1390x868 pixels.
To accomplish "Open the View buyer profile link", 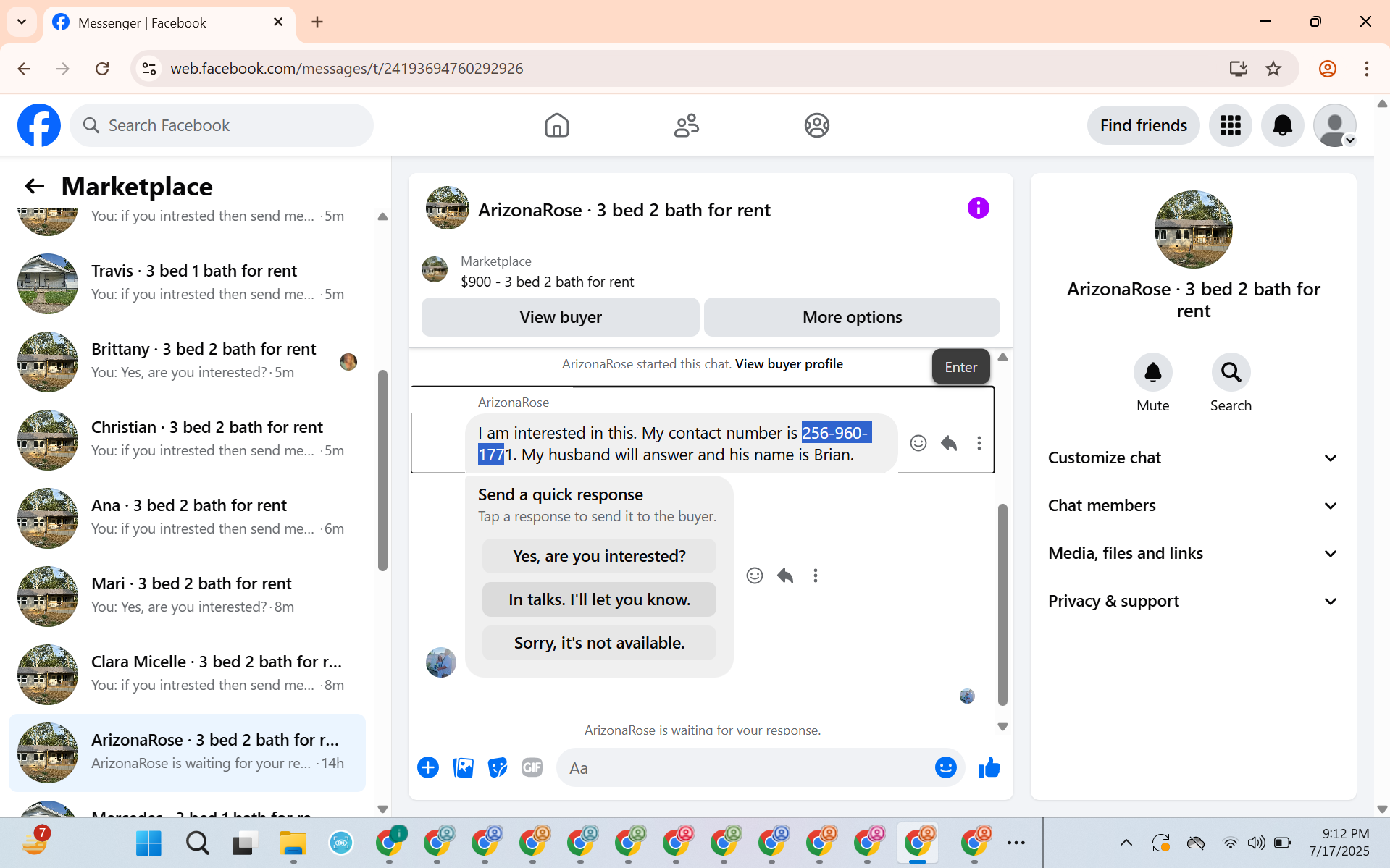I will pyautogui.click(x=789, y=364).
